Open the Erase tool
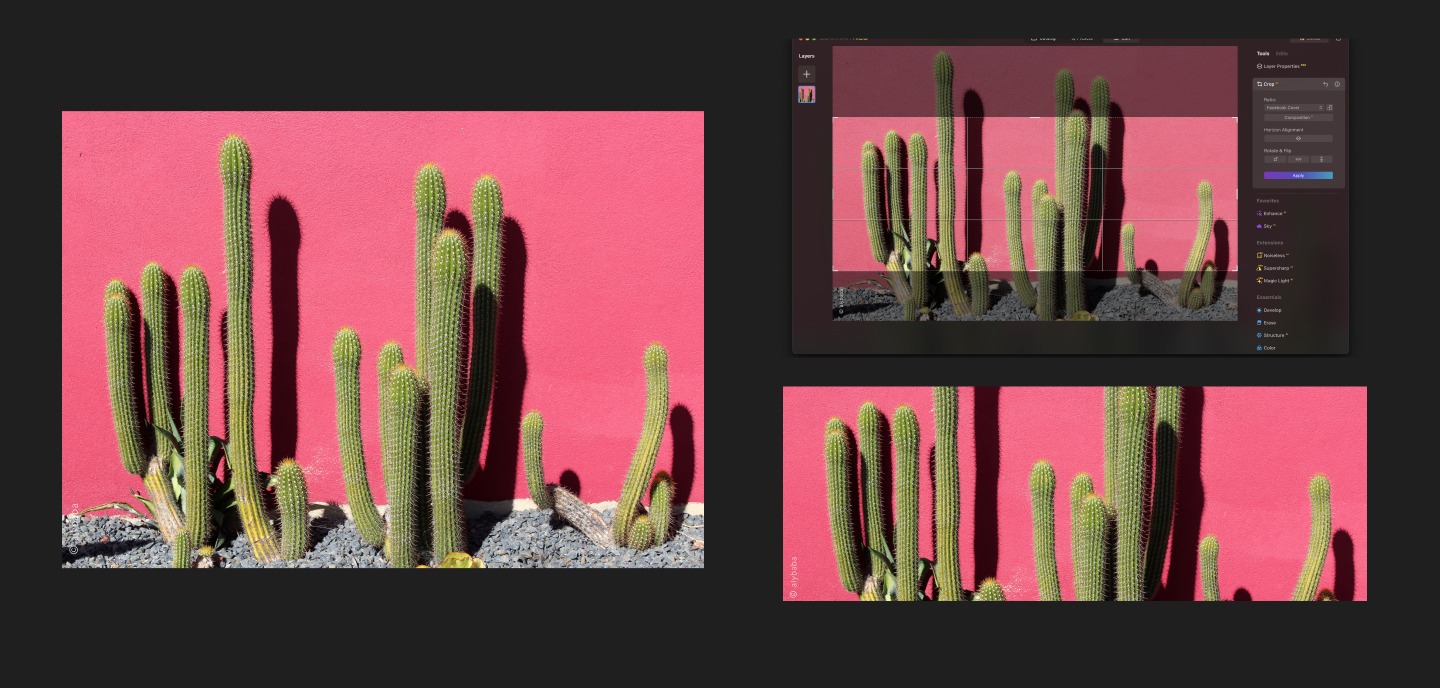 click(x=1267, y=323)
